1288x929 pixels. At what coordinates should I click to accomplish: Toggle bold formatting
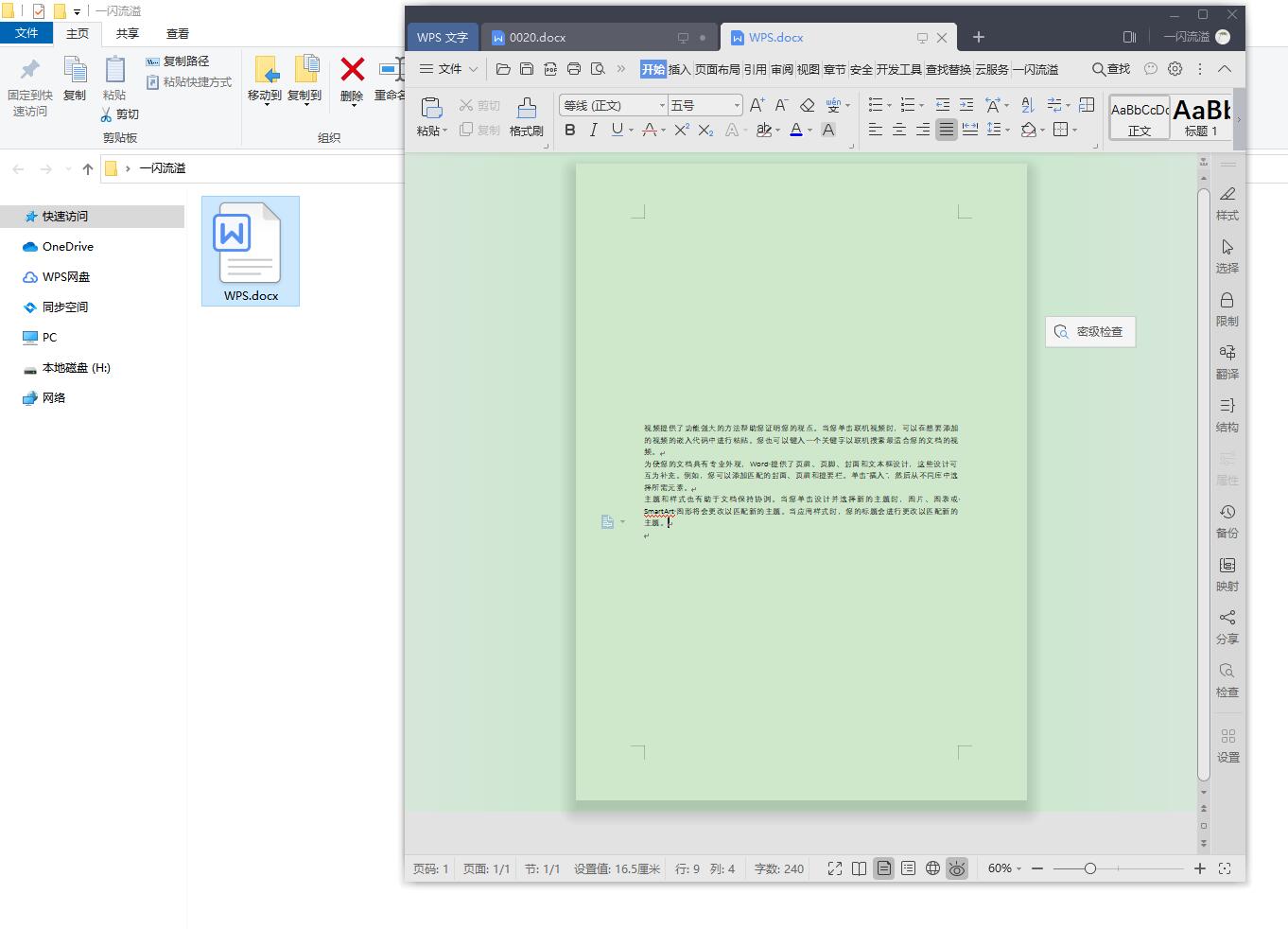(x=569, y=130)
